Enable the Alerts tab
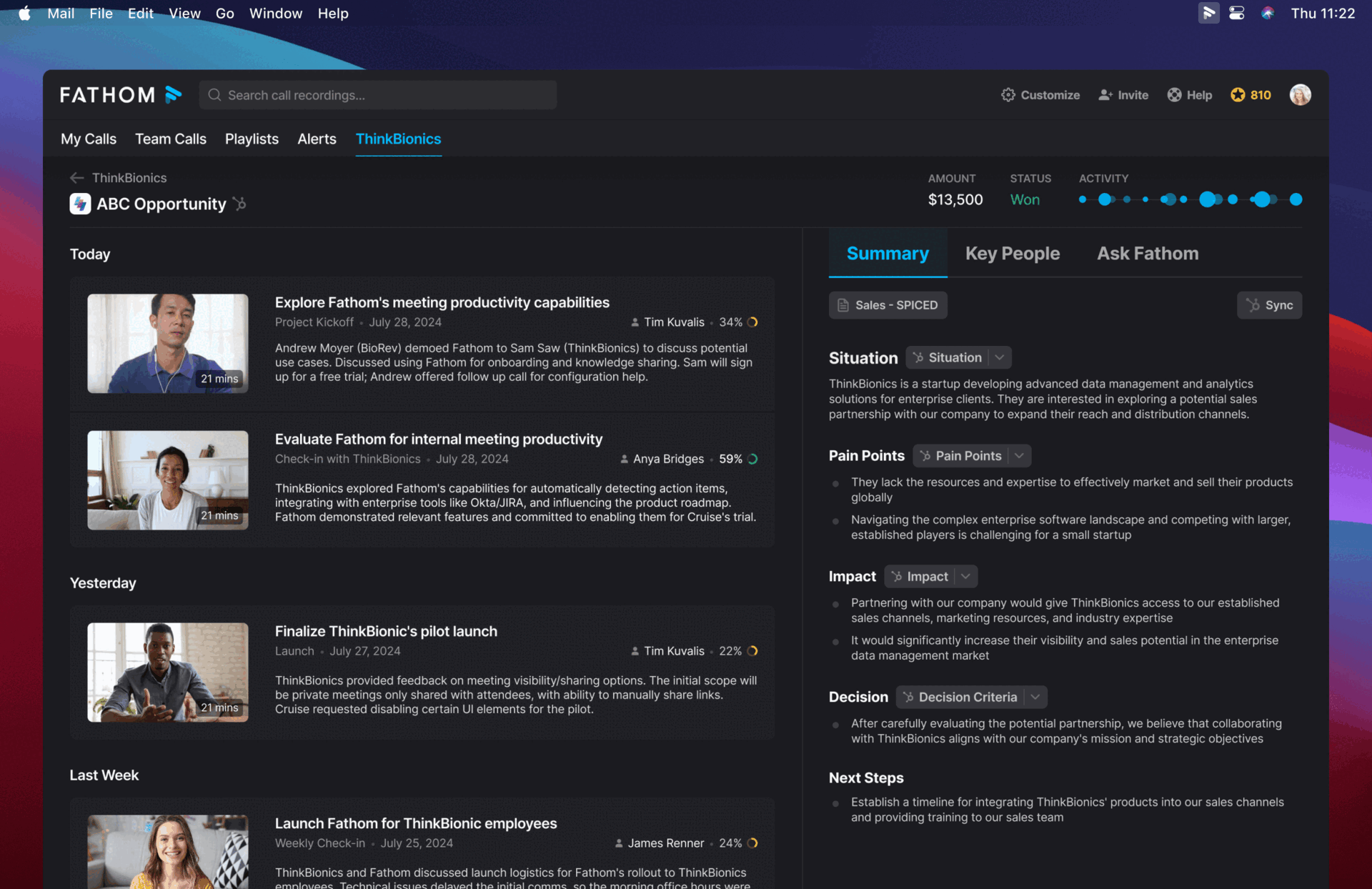This screenshot has width=1372, height=889. tap(316, 139)
